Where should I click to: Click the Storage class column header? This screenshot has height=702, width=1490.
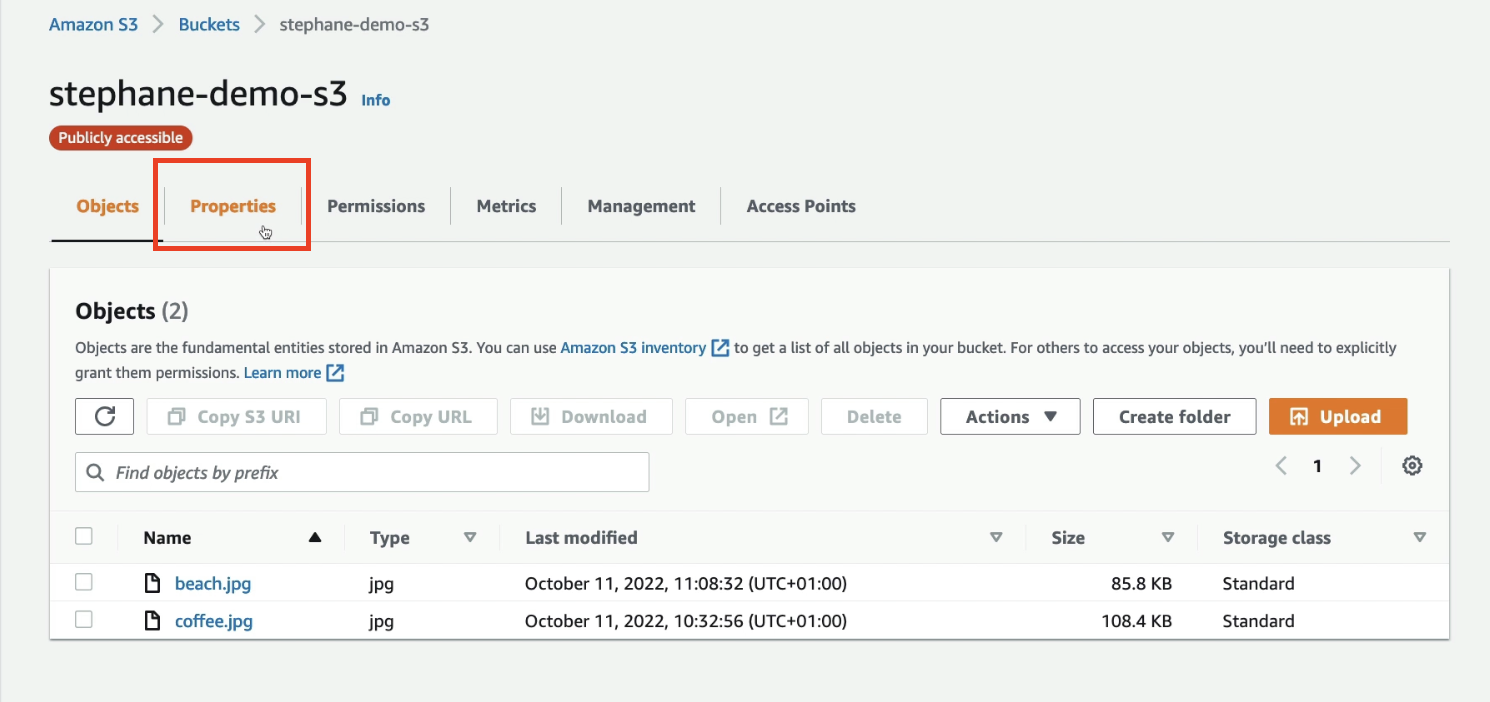[x=1276, y=538]
